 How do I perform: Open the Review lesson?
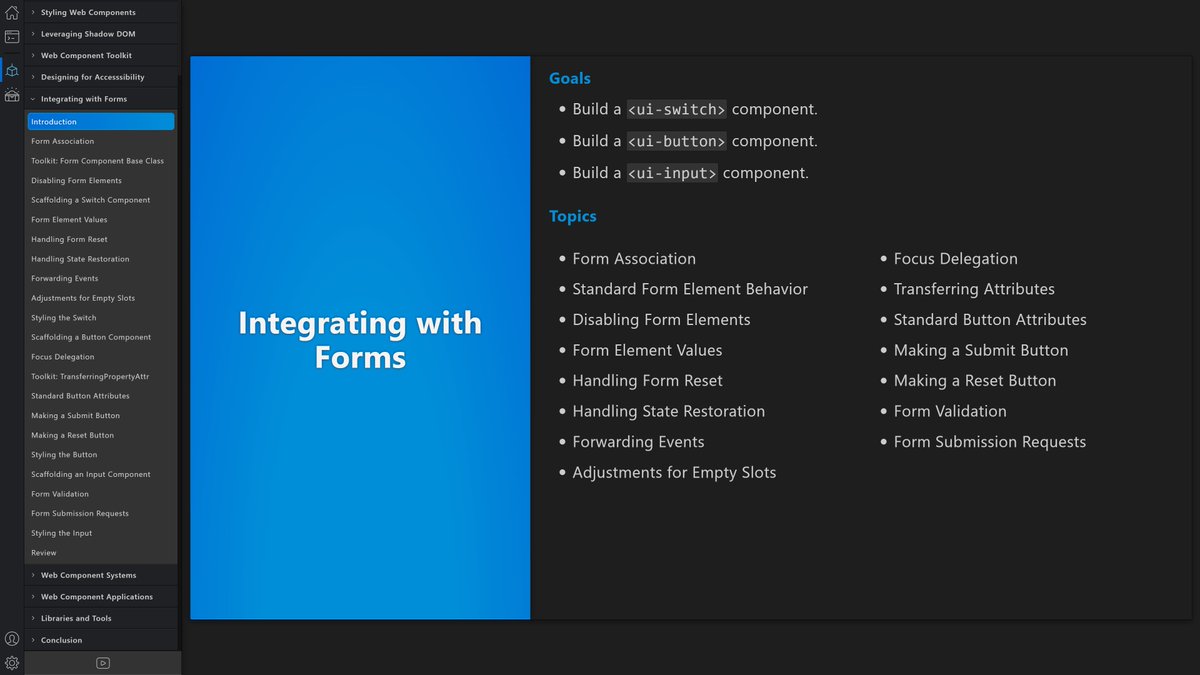tap(101, 553)
